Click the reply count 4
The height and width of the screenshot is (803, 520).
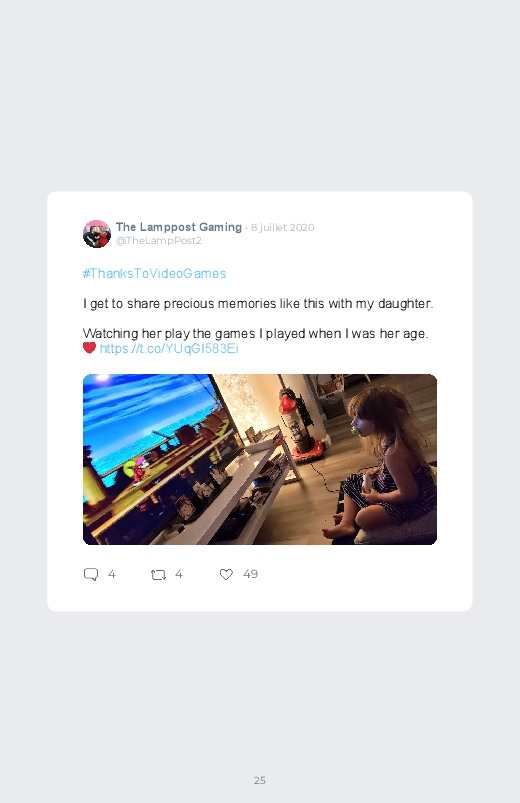[x=112, y=574]
